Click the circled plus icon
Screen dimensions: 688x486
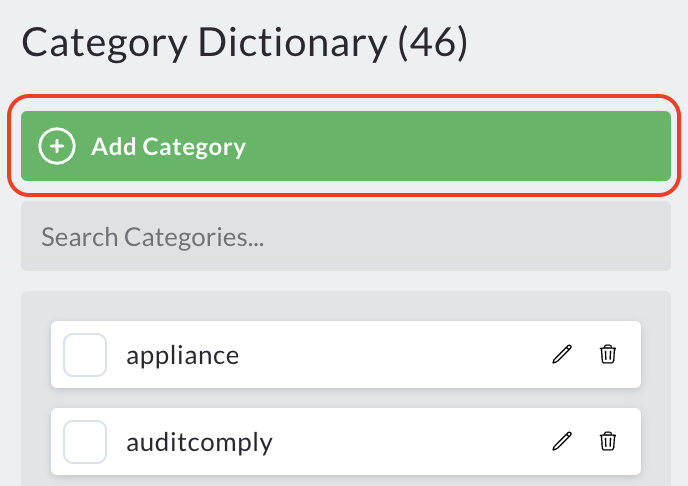click(57, 146)
